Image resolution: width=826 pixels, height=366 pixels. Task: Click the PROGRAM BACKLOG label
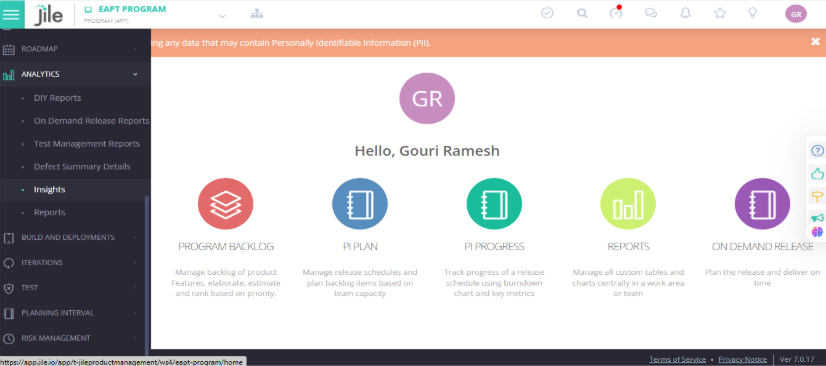coord(226,246)
